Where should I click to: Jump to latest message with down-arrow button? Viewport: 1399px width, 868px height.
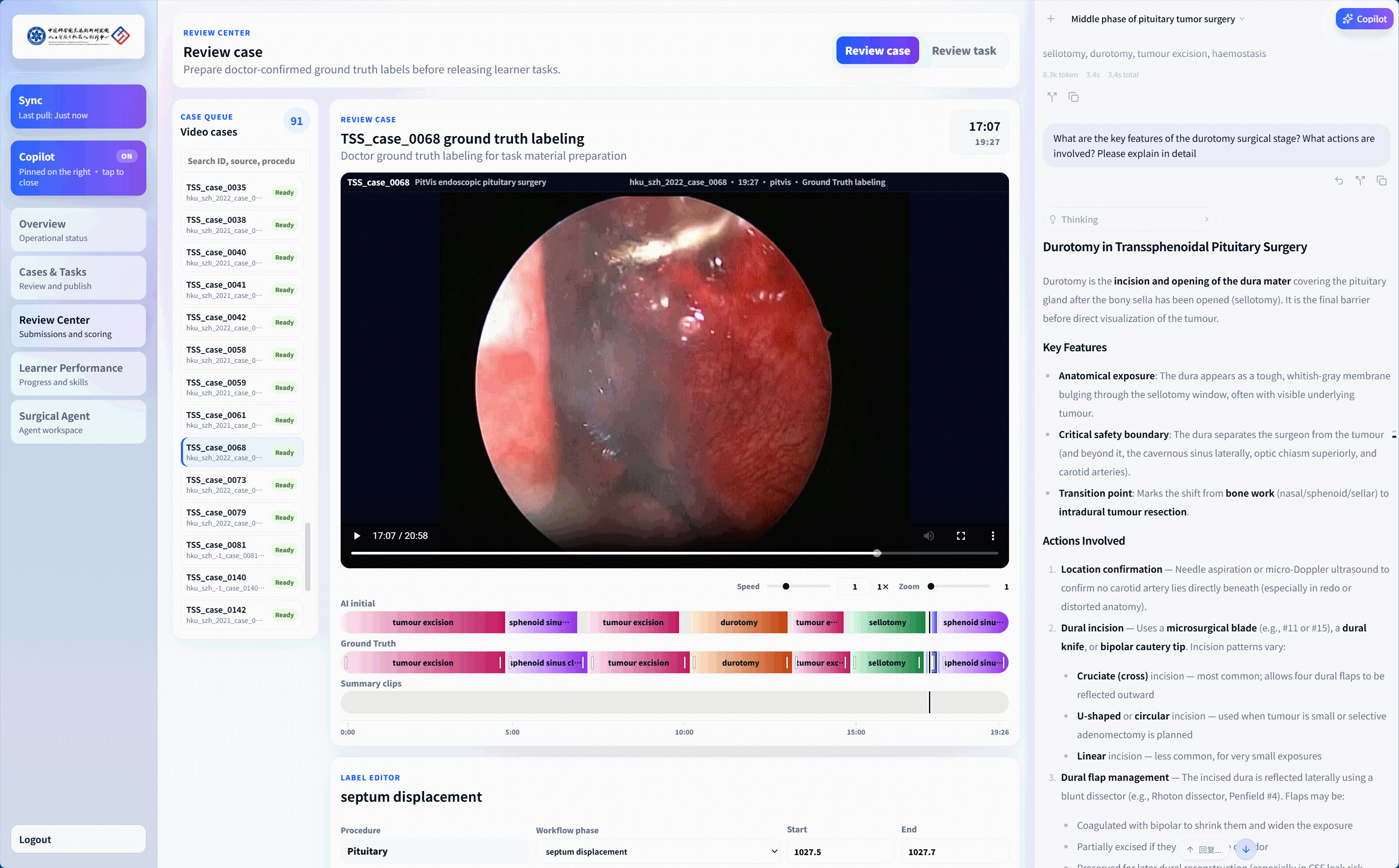1245,848
